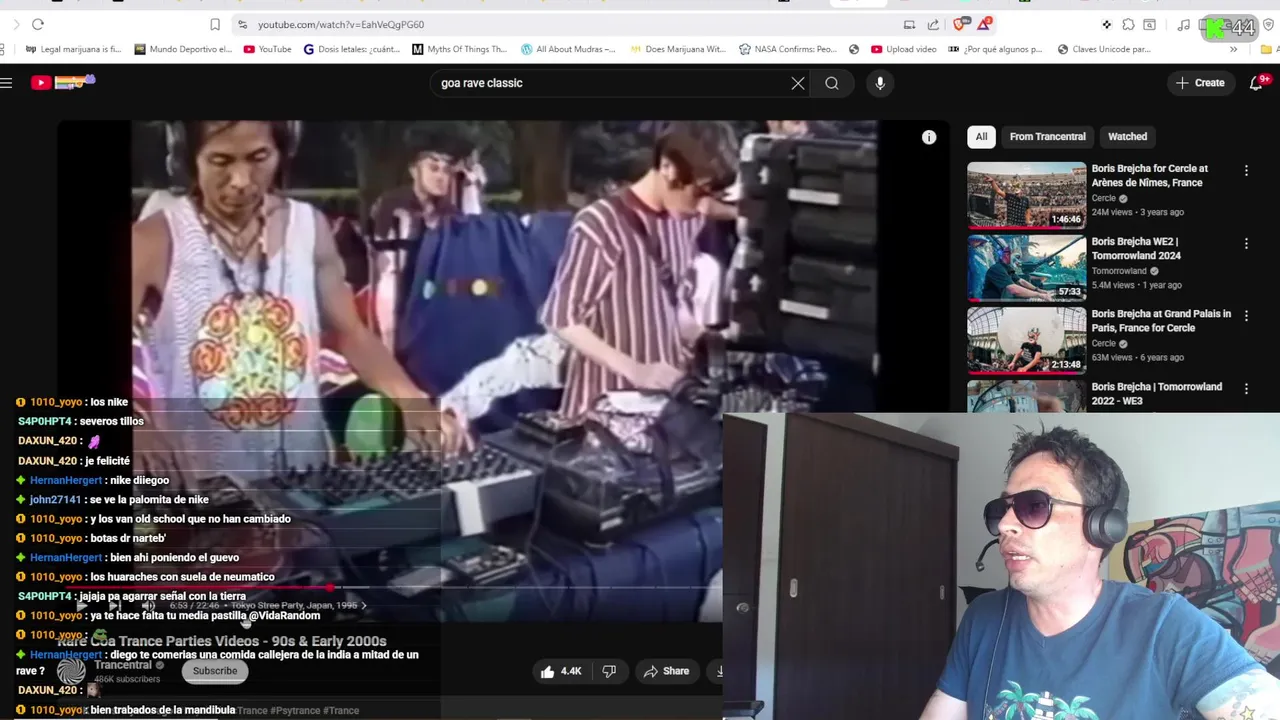1280x720 pixels.
Task: Open Boris Brejcha Grand Palais Paris thumbnail
Action: point(1026,339)
